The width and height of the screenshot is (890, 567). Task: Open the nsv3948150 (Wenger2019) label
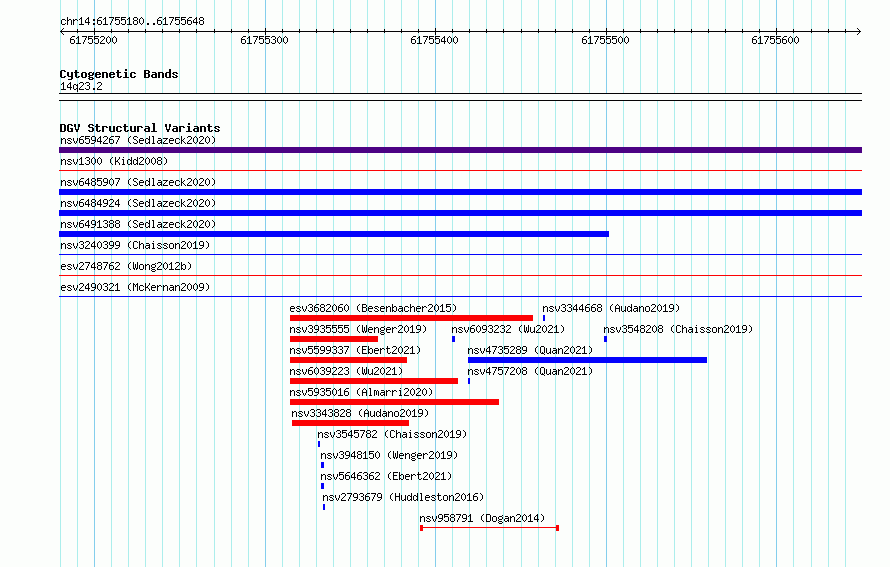[389, 455]
